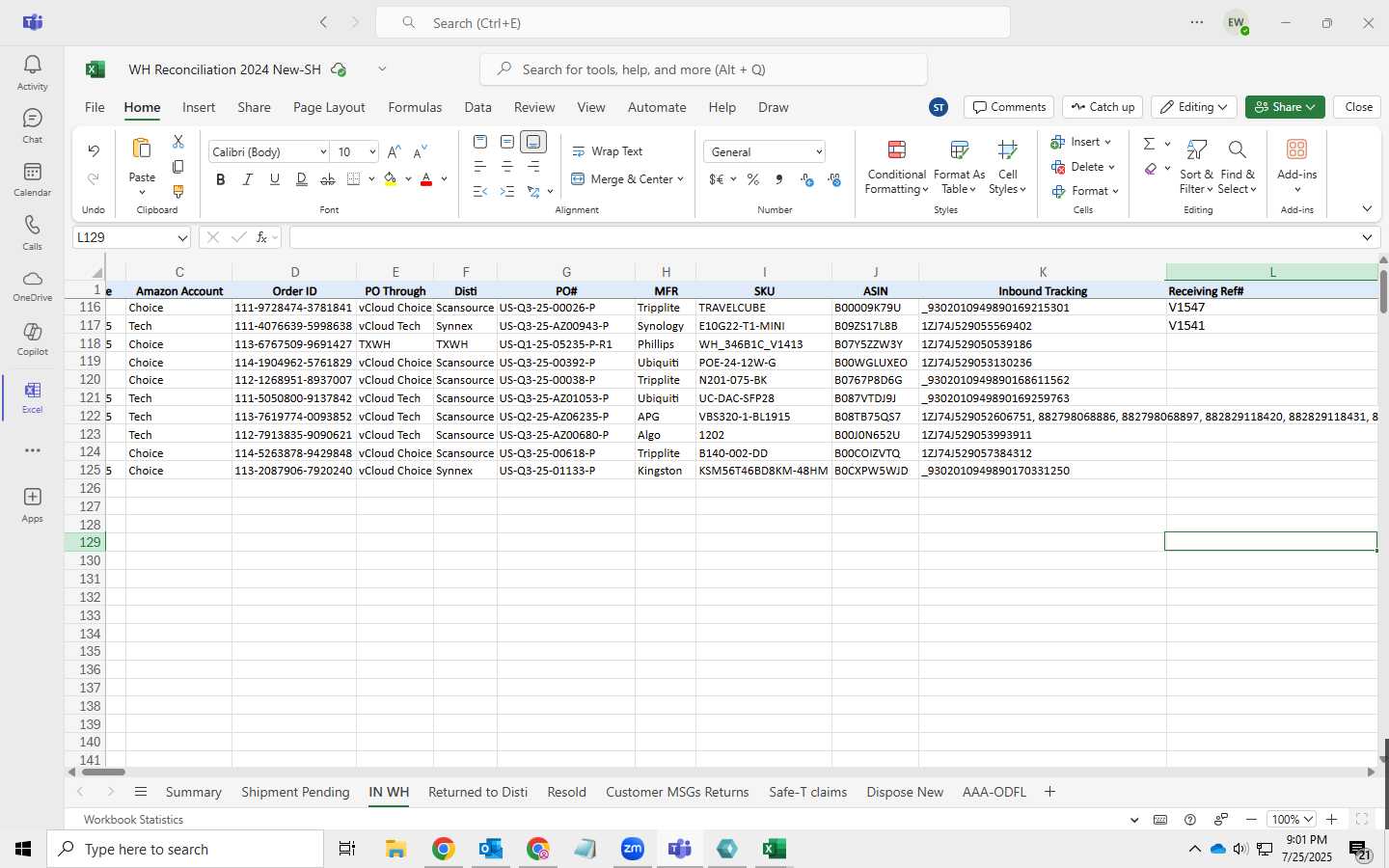Click the Undo icon
Image resolution: width=1389 pixels, height=868 pixels.
tap(94, 151)
